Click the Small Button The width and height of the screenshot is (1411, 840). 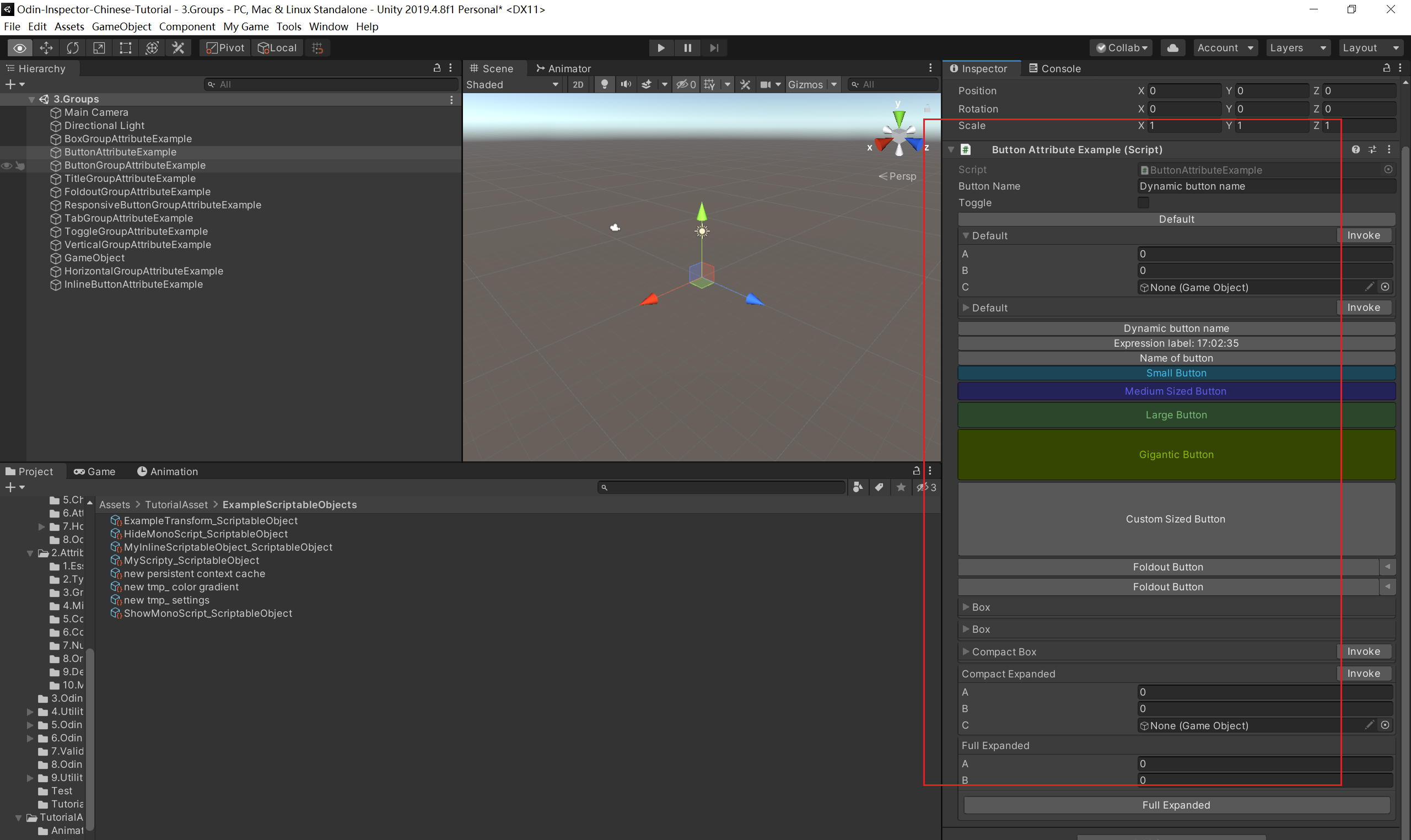(x=1176, y=373)
